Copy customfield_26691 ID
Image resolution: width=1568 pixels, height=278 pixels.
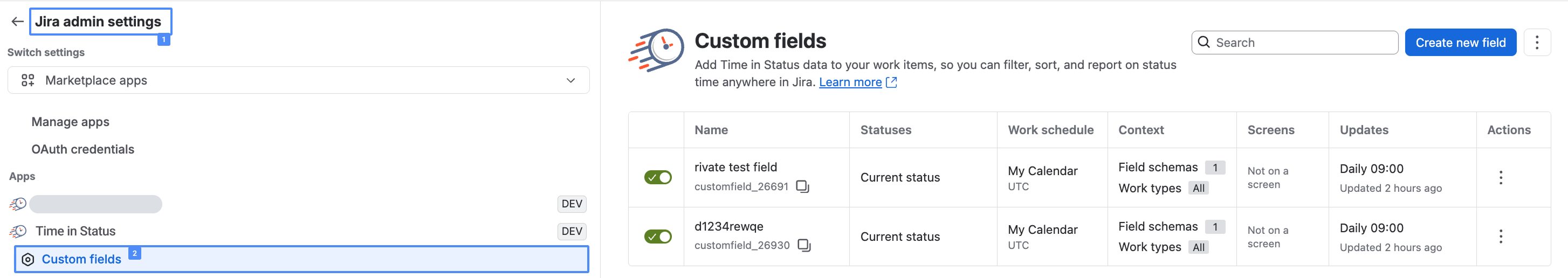click(x=803, y=186)
